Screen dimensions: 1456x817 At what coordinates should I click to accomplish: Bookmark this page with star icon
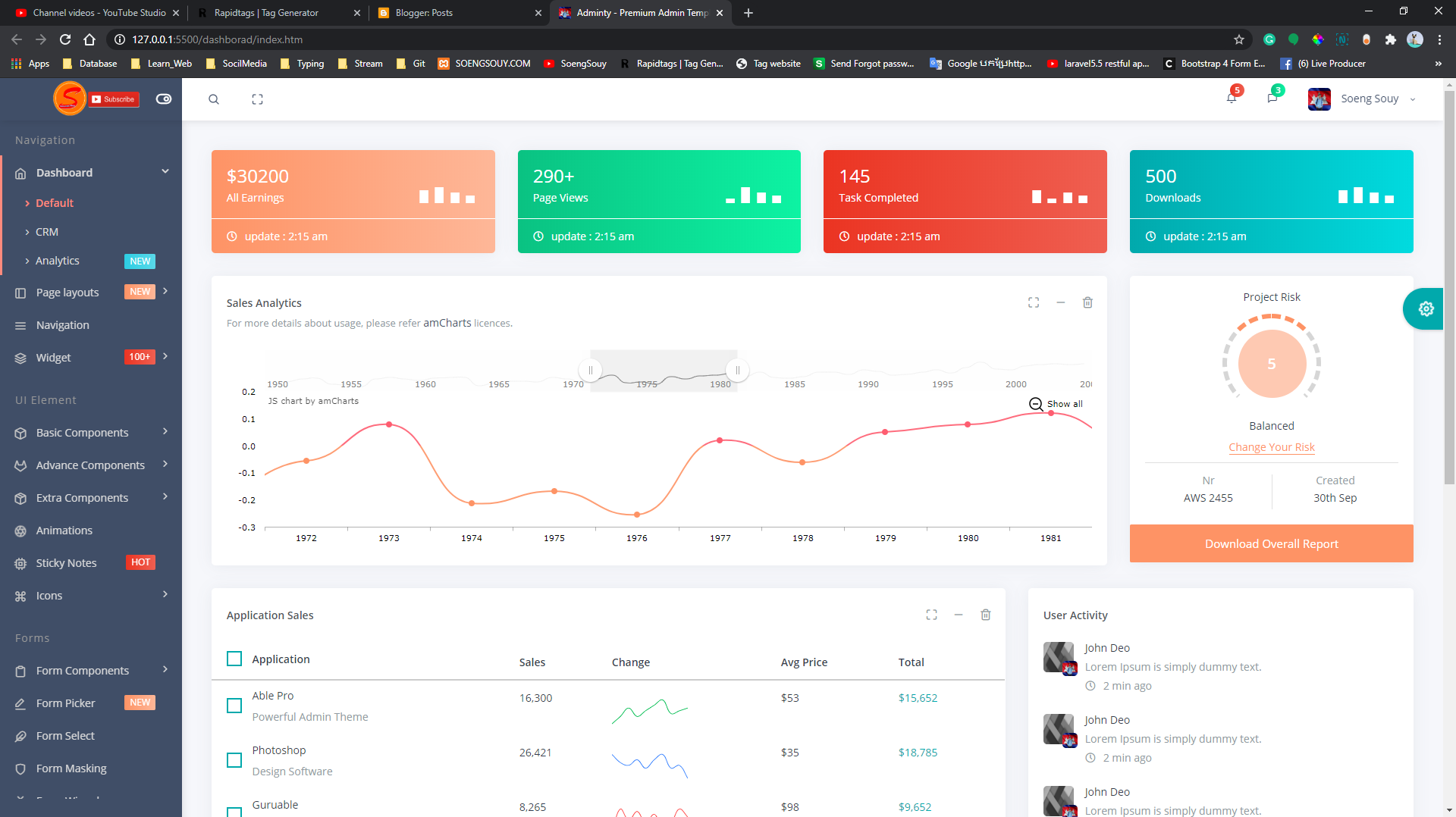[x=1239, y=39]
